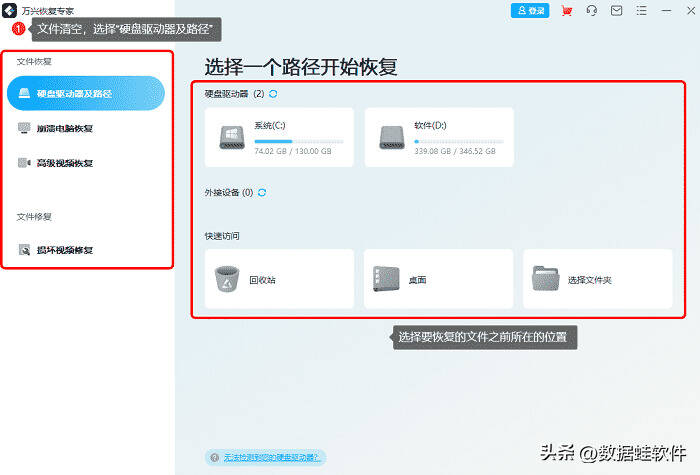Viewport: 700px width, 475px height.
Task: Click the C: drive usage bar
Action: [299, 142]
